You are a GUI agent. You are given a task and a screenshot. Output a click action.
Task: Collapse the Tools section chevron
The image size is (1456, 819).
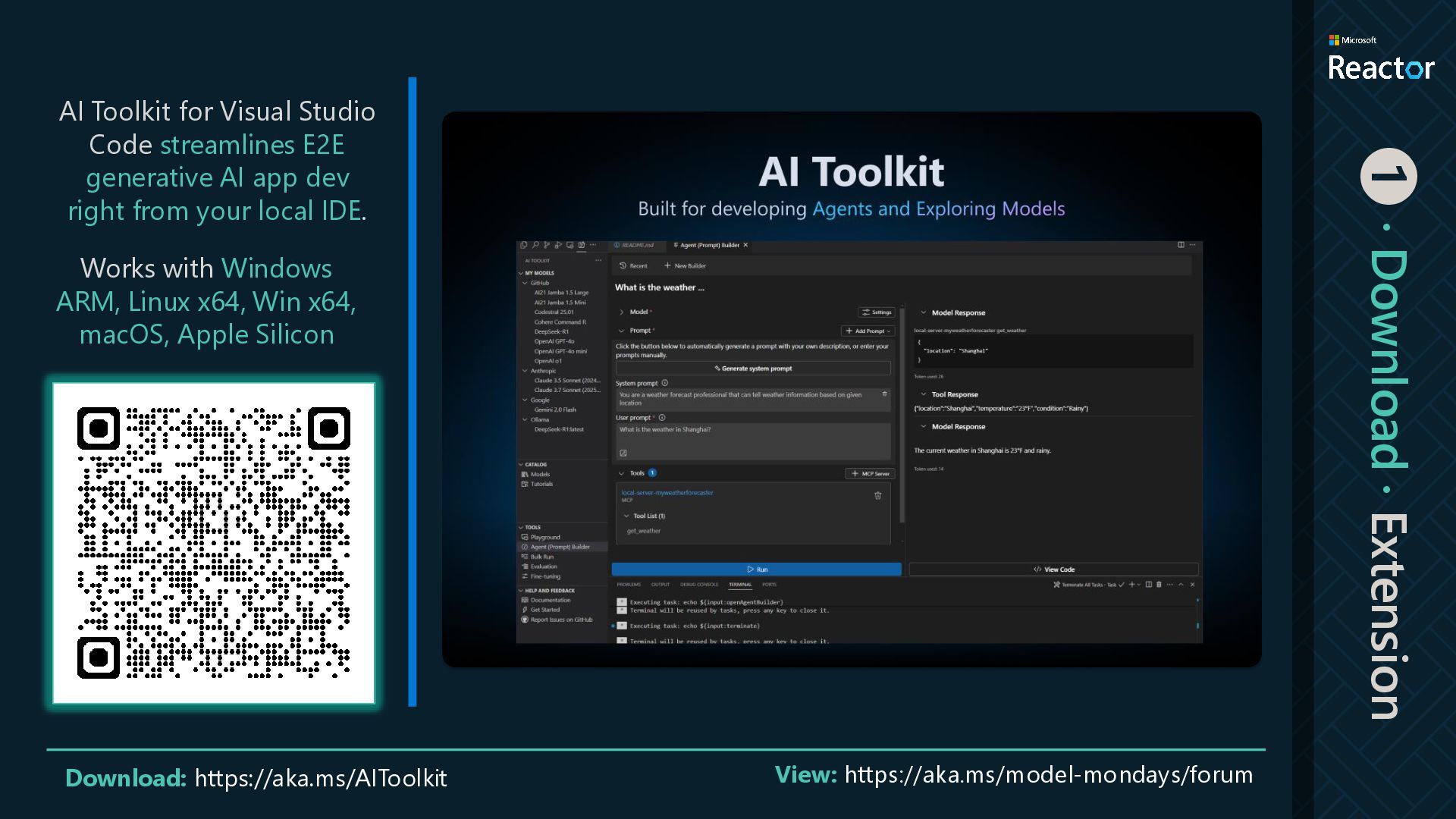(x=621, y=473)
